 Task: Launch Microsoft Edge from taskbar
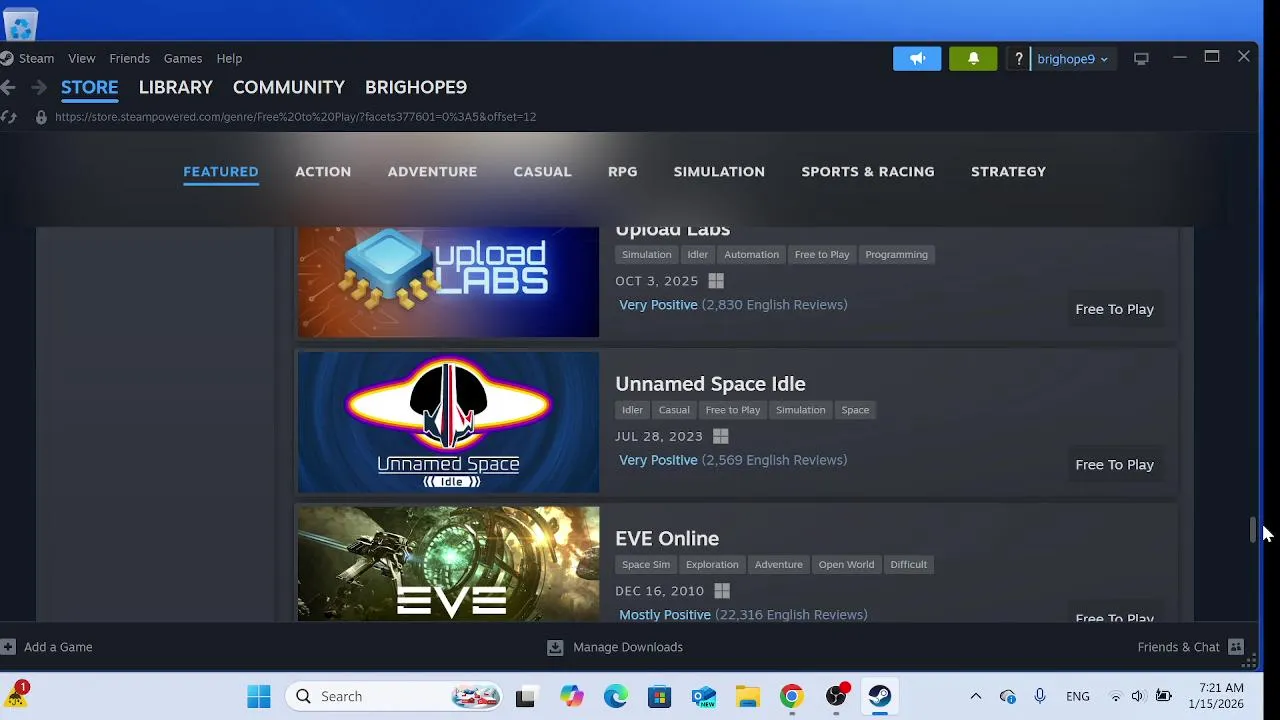615,696
